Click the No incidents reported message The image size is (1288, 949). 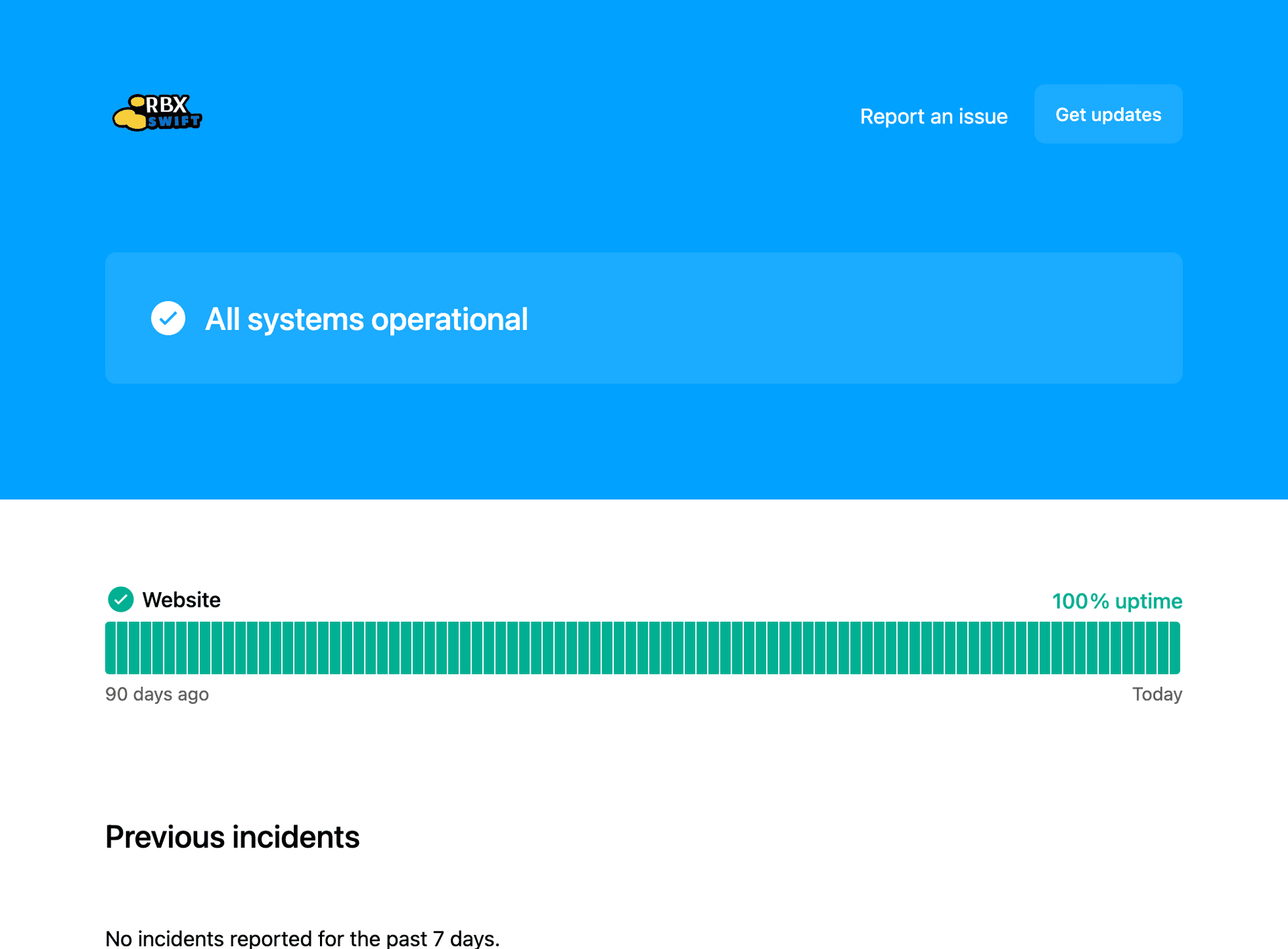303,938
